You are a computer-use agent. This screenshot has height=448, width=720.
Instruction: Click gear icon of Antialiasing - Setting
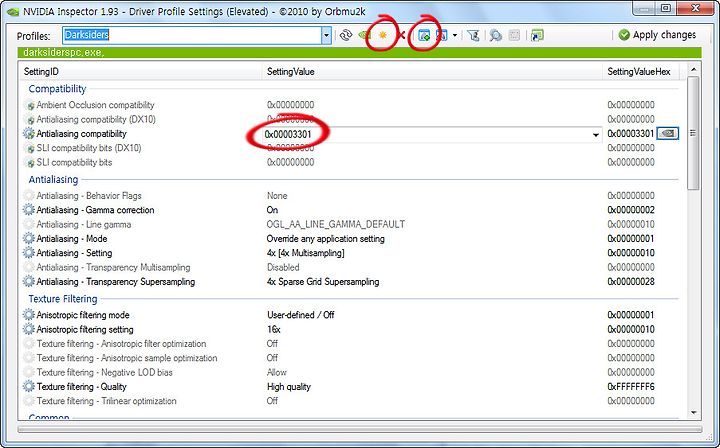tap(28, 253)
